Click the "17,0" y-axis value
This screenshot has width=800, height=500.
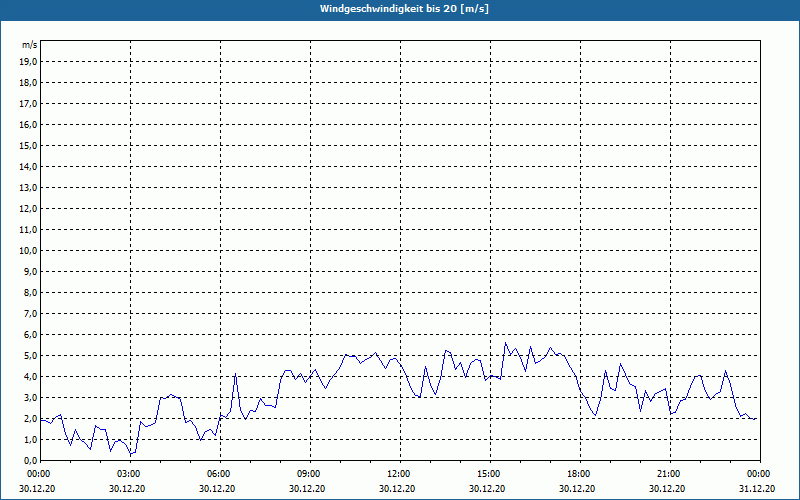click(28, 104)
